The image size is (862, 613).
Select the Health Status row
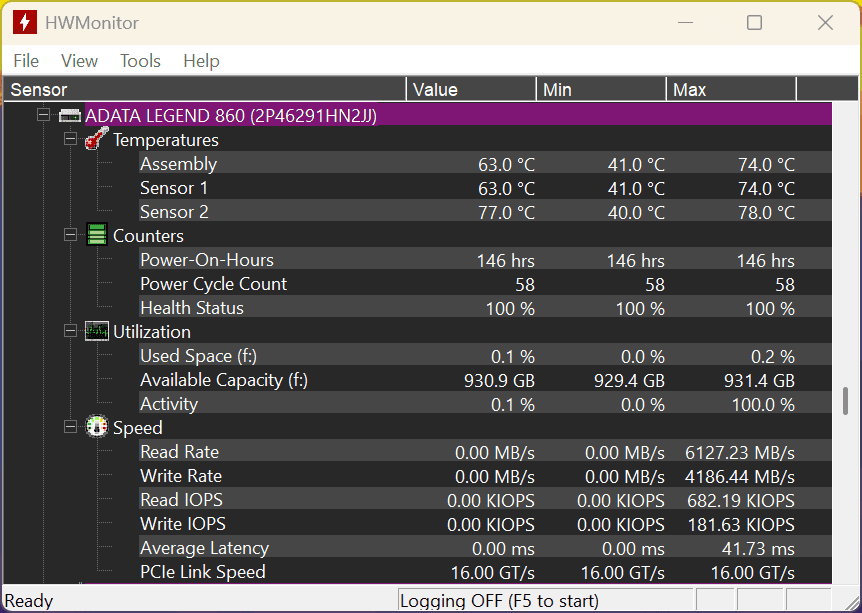click(x=485, y=308)
